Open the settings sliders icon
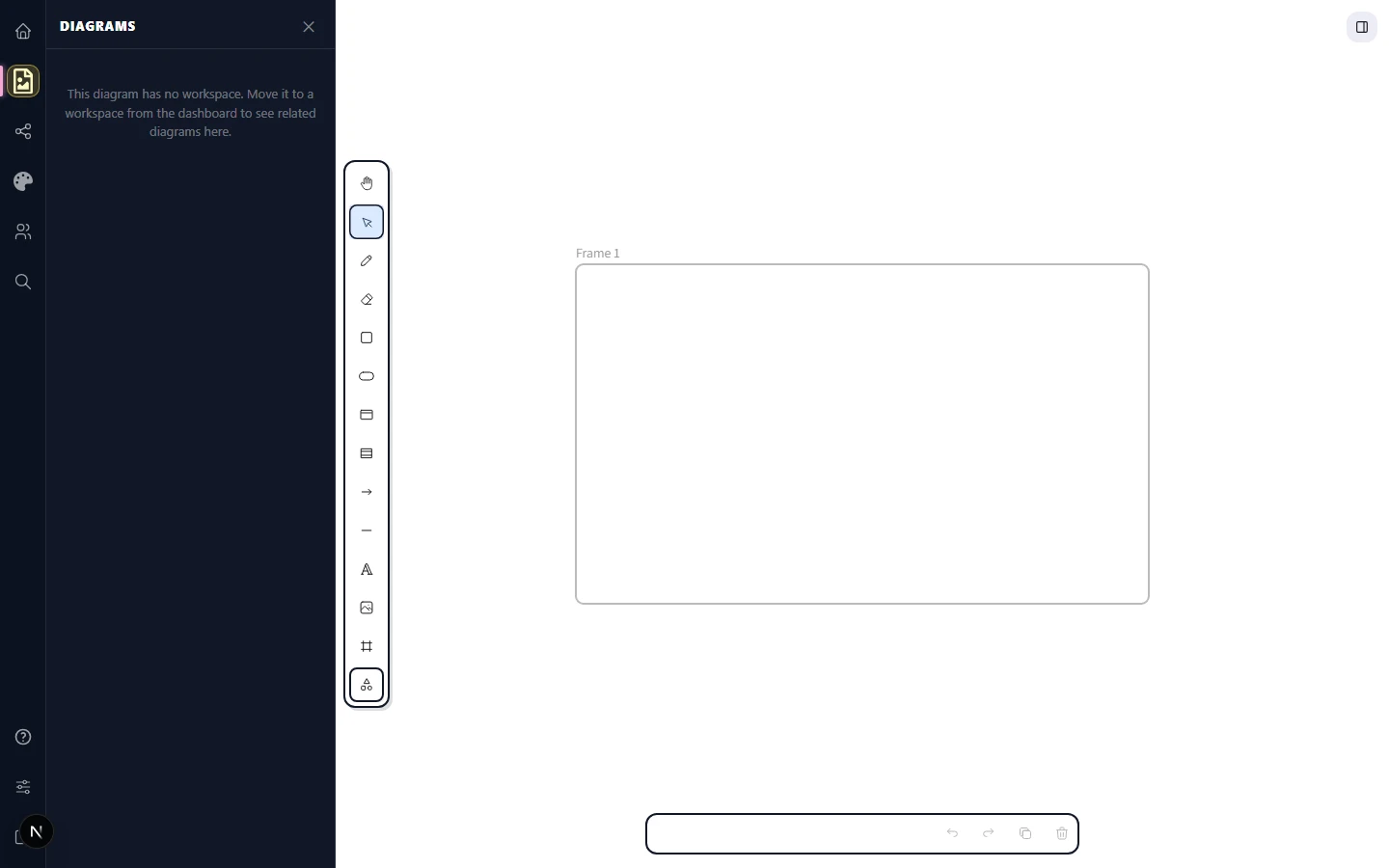 point(23,787)
